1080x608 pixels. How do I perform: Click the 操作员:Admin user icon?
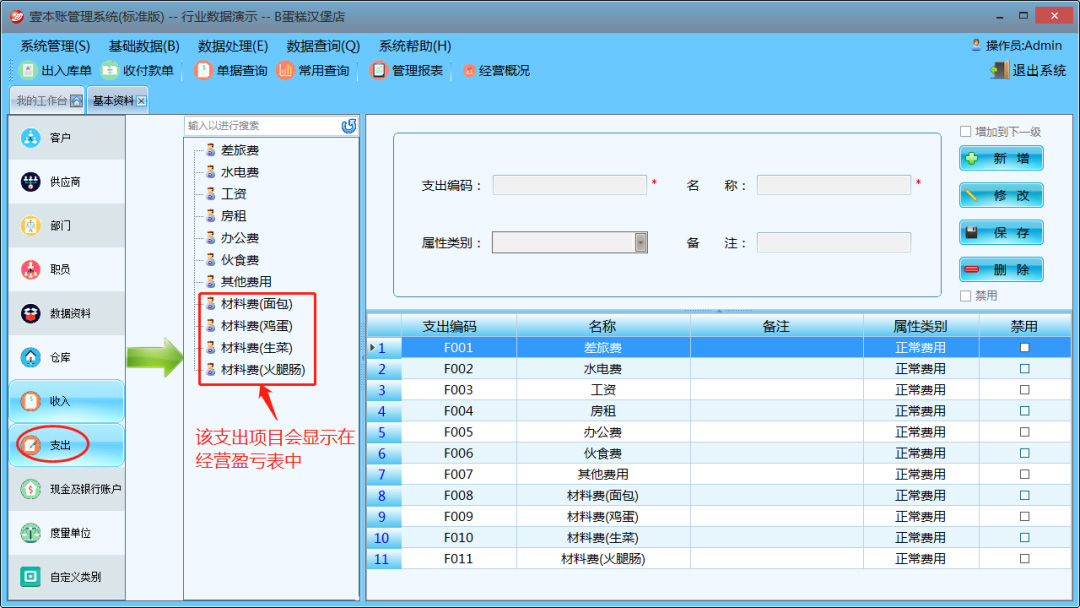[976, 45]
